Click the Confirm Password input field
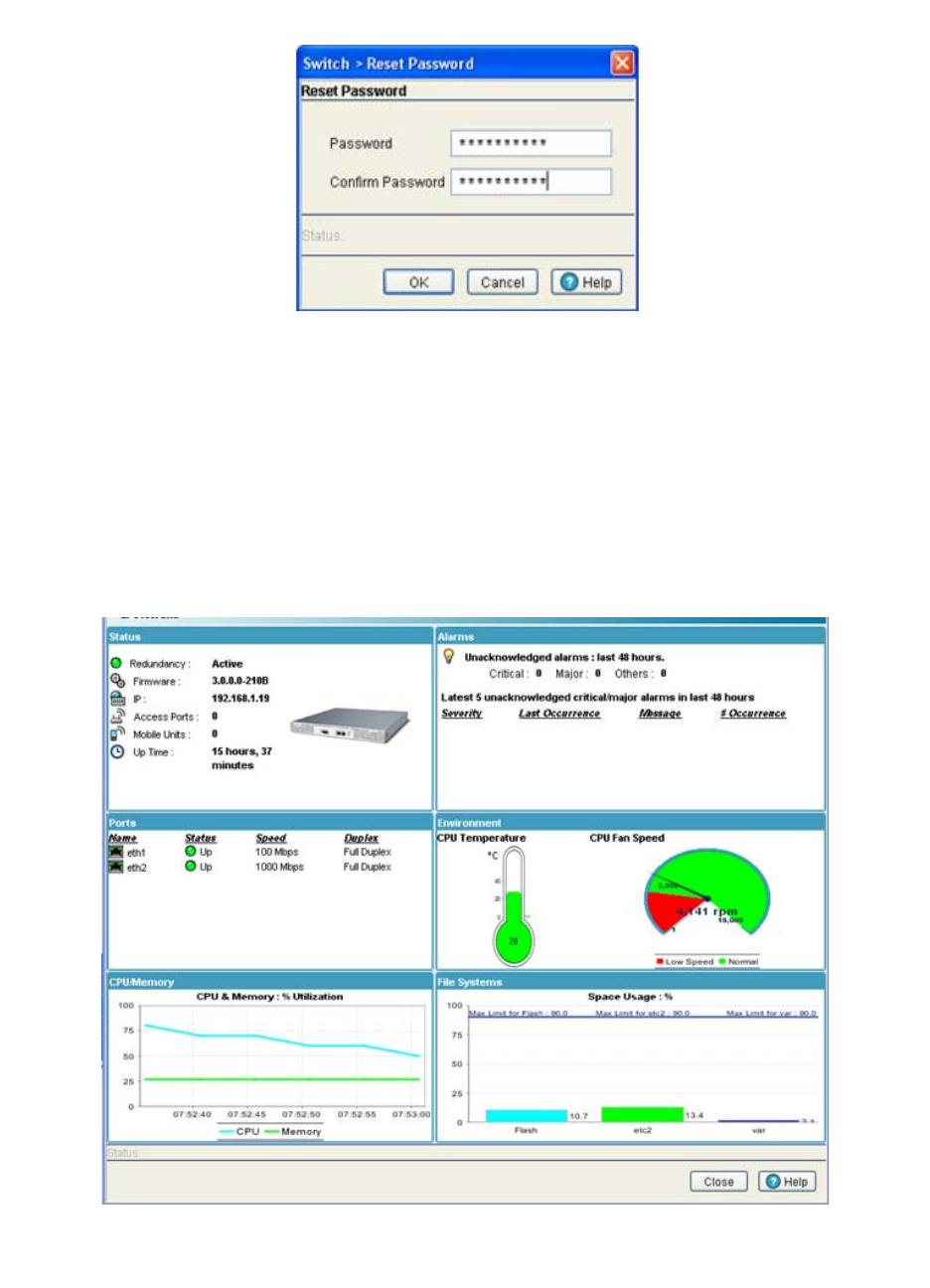 531,182
